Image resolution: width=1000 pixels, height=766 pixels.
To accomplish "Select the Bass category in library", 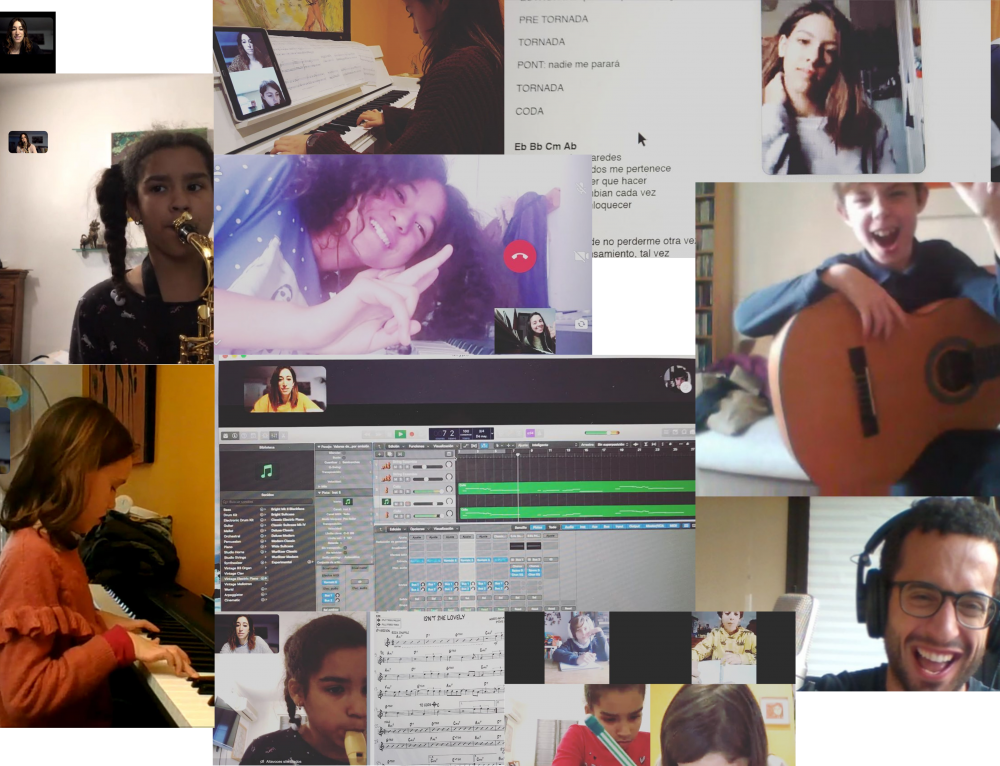I will click(x=227, y=509).
